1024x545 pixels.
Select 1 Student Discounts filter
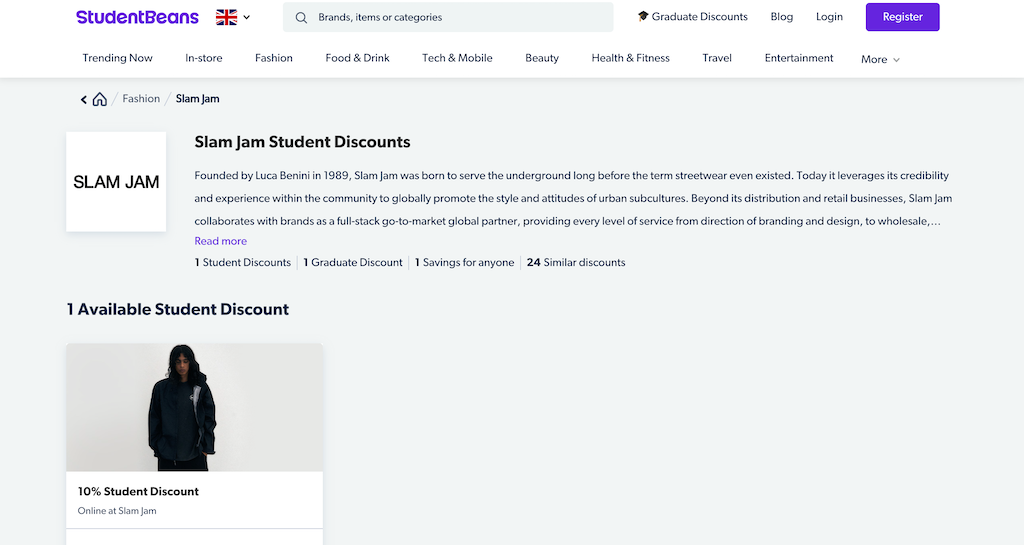coord(243,262)
